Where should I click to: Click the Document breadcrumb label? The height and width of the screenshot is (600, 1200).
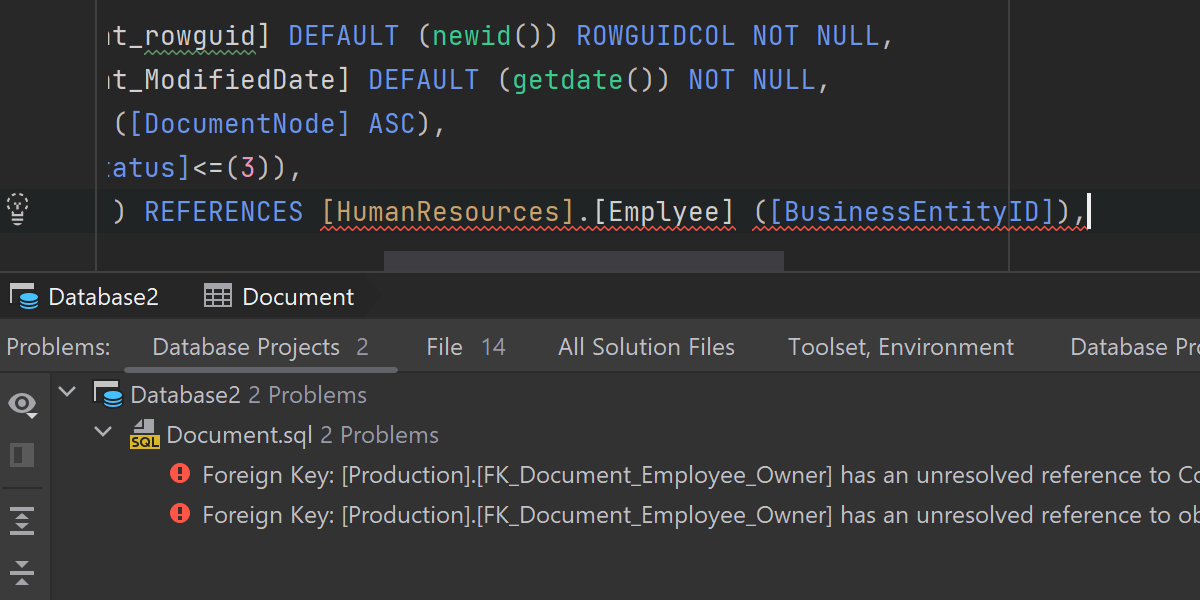[x=298, y=297]
